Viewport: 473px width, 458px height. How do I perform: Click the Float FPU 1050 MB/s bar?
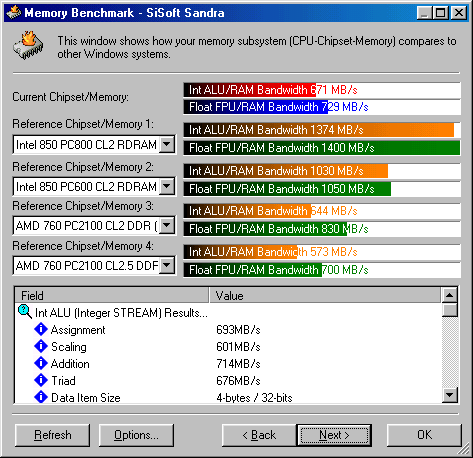coord(322,189)
